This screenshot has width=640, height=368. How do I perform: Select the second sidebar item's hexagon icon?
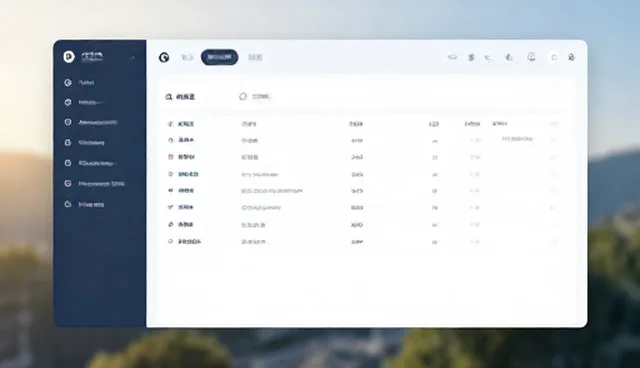(x=68, y=102)
